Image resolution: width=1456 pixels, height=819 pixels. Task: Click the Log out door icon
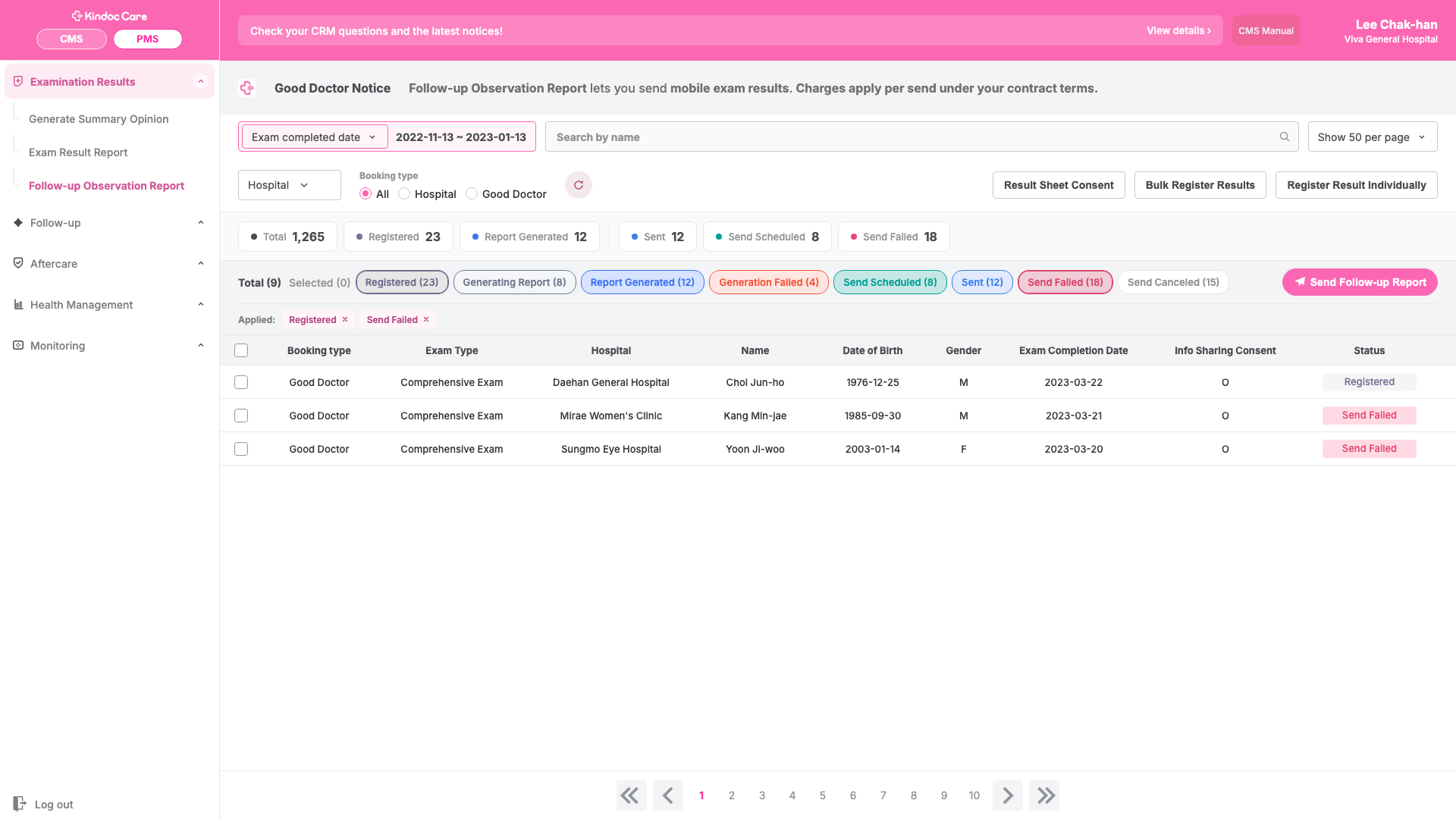click(20, 804)
